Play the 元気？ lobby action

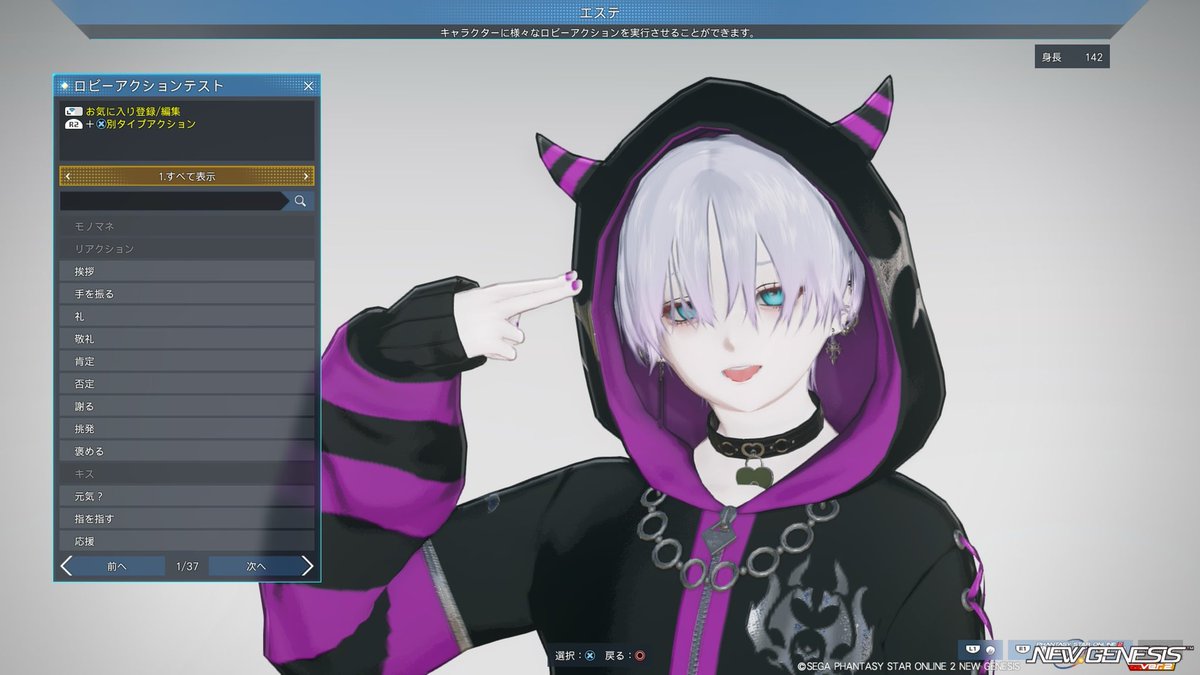[x=187, y=497]
